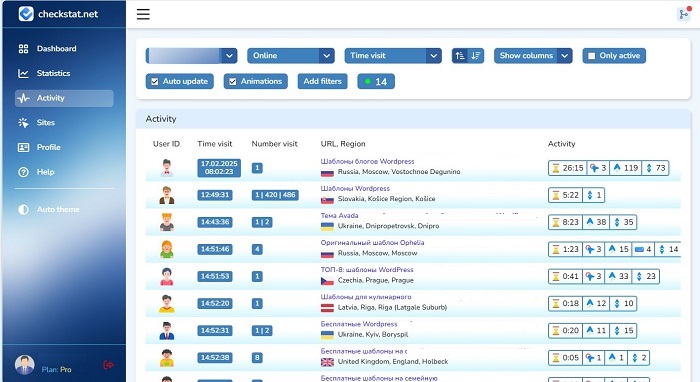Click the checkstat.net logo icon

(x=26, y=14)
